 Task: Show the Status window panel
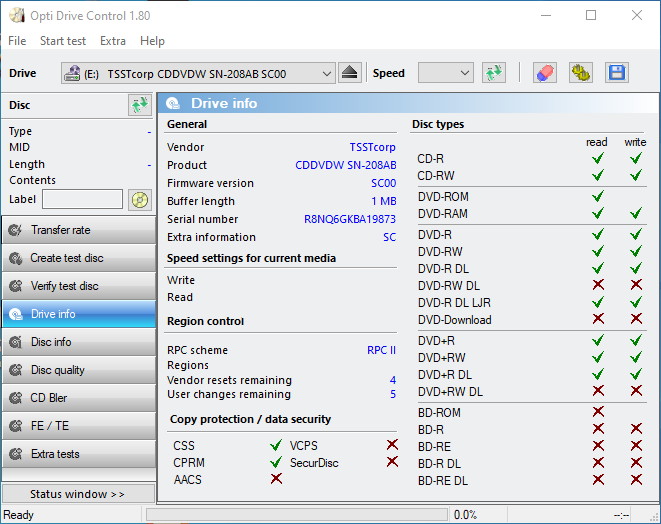tap(78, 494)
